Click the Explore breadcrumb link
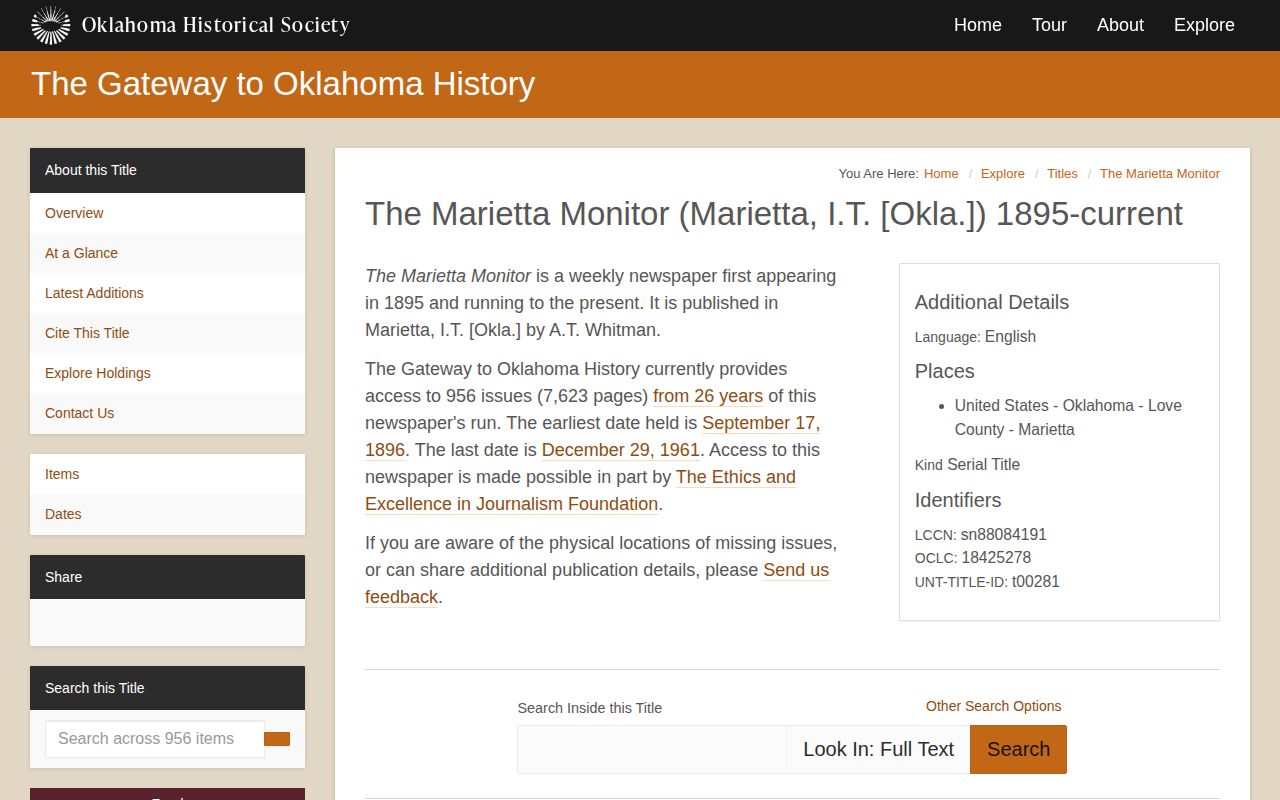The height and width of the screenshot is (800, 1280). [x=1003, y=174]
